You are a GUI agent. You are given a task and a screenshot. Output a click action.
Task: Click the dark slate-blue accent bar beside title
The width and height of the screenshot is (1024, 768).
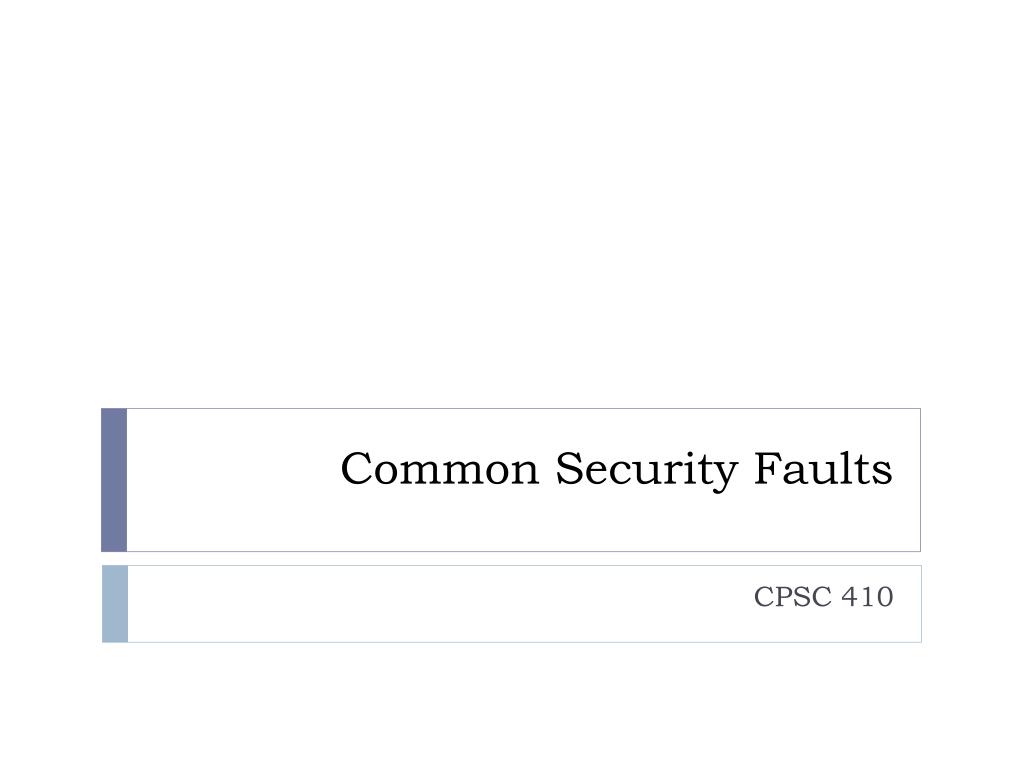pos(114,480)
